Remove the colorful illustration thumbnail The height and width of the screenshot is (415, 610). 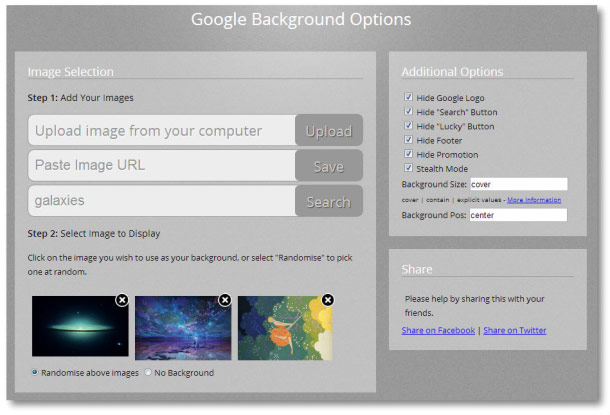coord(328,300)
